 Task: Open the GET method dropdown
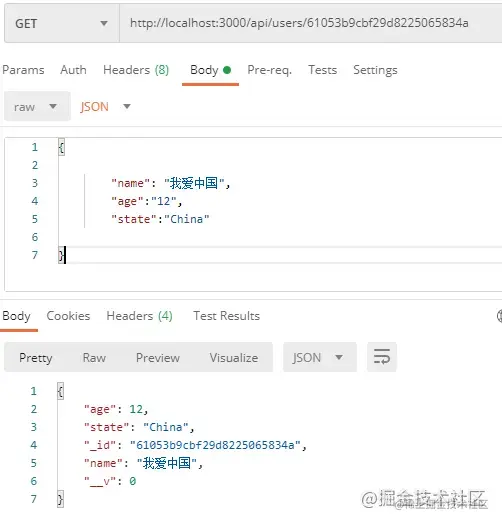click(x=61, y=23)
